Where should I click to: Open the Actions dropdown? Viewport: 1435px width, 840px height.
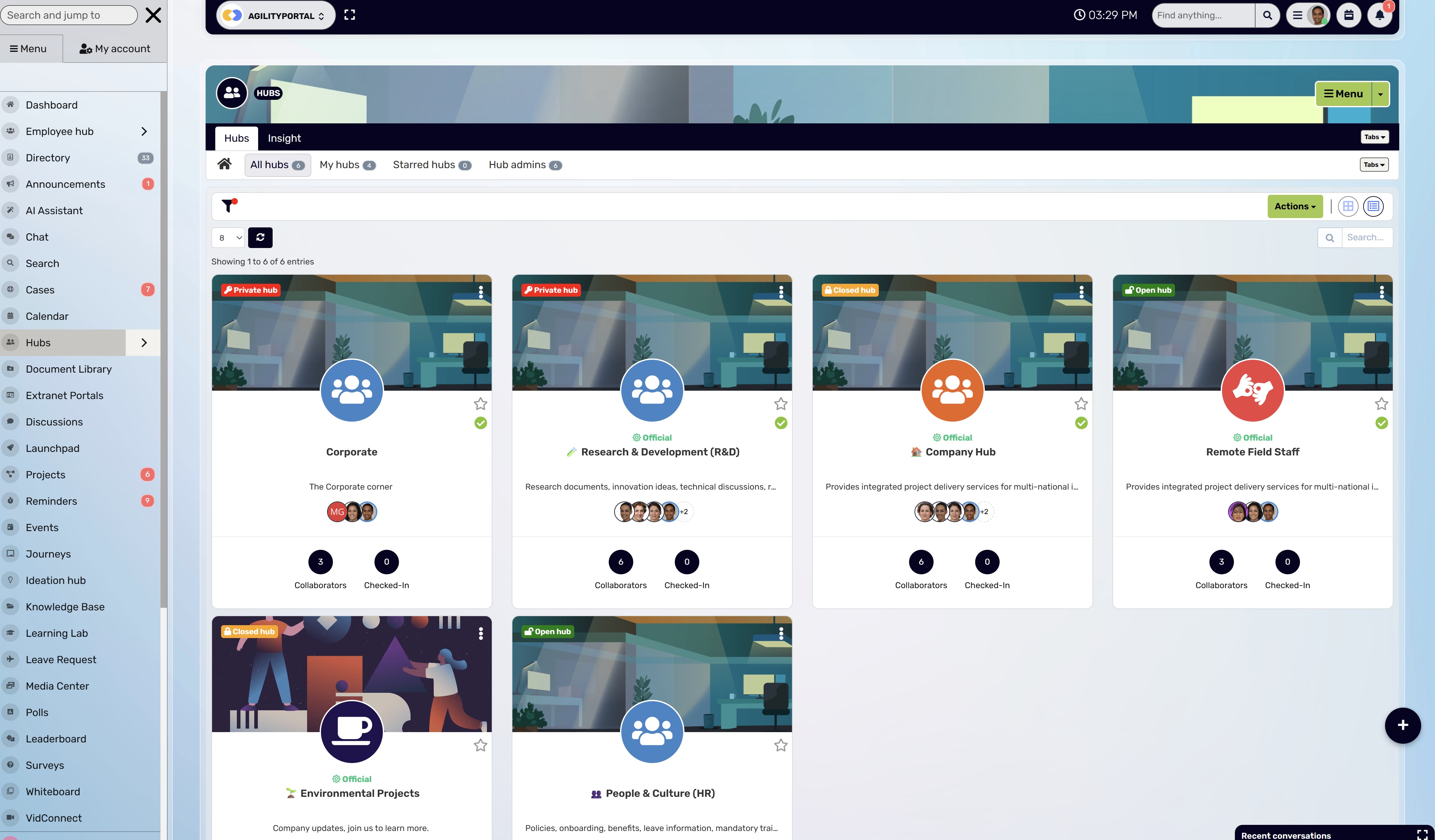[x=1295, y=206]
